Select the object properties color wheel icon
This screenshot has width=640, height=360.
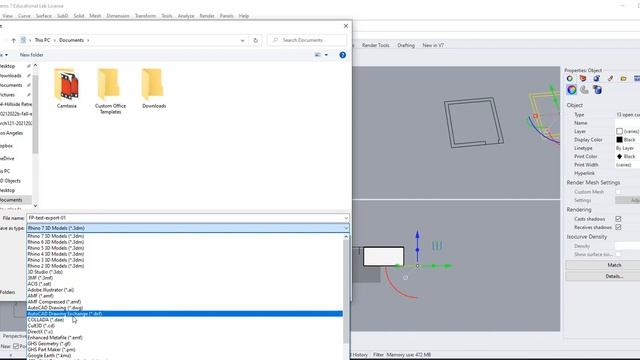coord(571,90)
